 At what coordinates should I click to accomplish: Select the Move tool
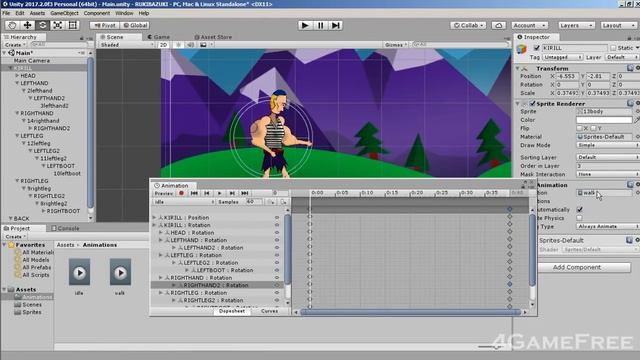(x=27, y=25)
